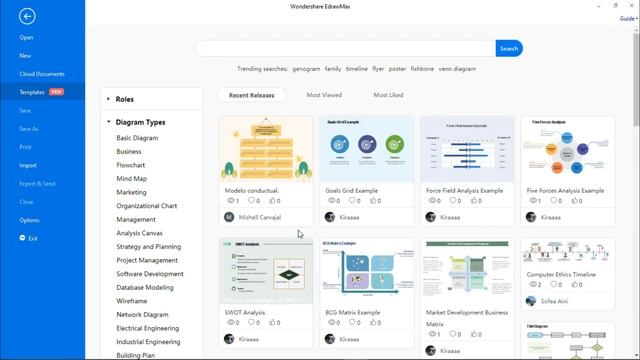640x360 pixels.
Task: Open SWOT Analysis template thumbnail
Action: click(x=266, y=271)
